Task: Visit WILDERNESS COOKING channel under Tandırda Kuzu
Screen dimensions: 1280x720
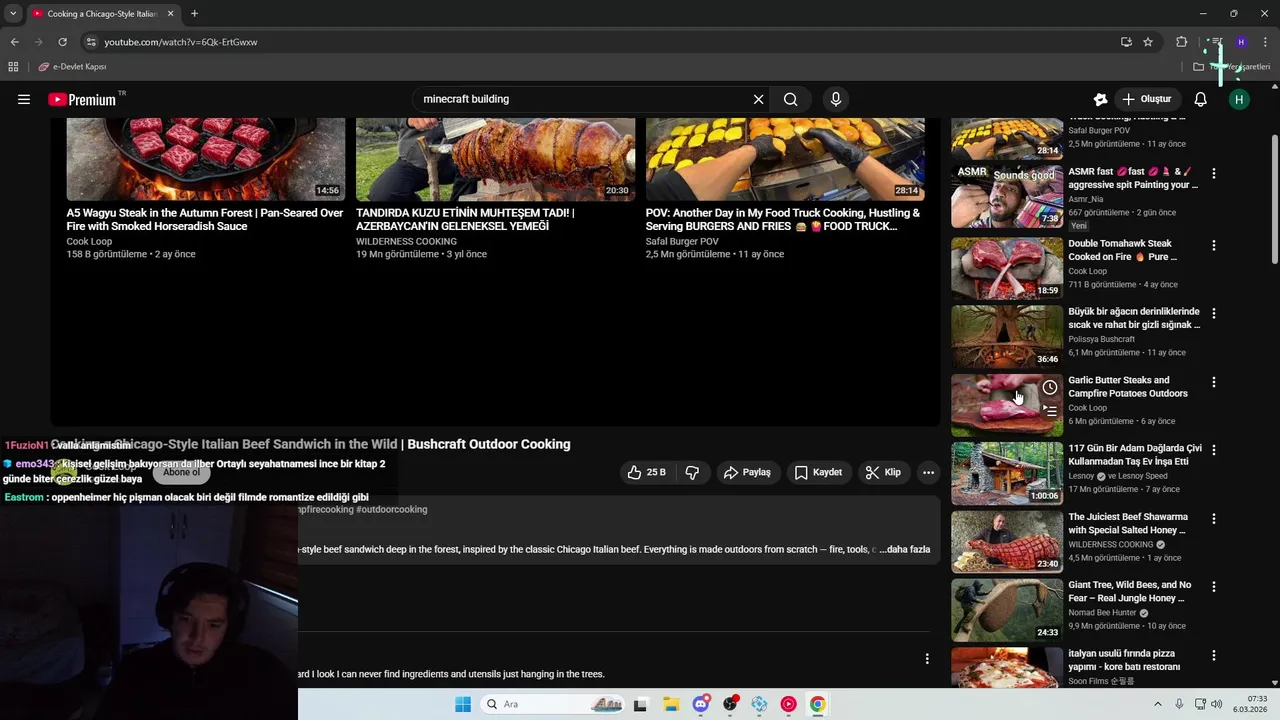Action: (x=406, y=241)
